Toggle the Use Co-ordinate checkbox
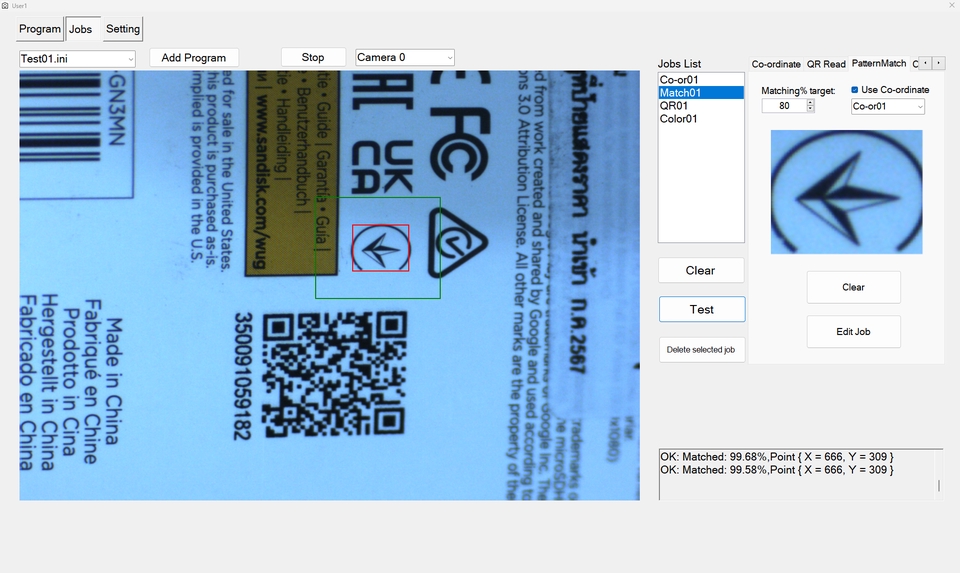 [855, 89]
